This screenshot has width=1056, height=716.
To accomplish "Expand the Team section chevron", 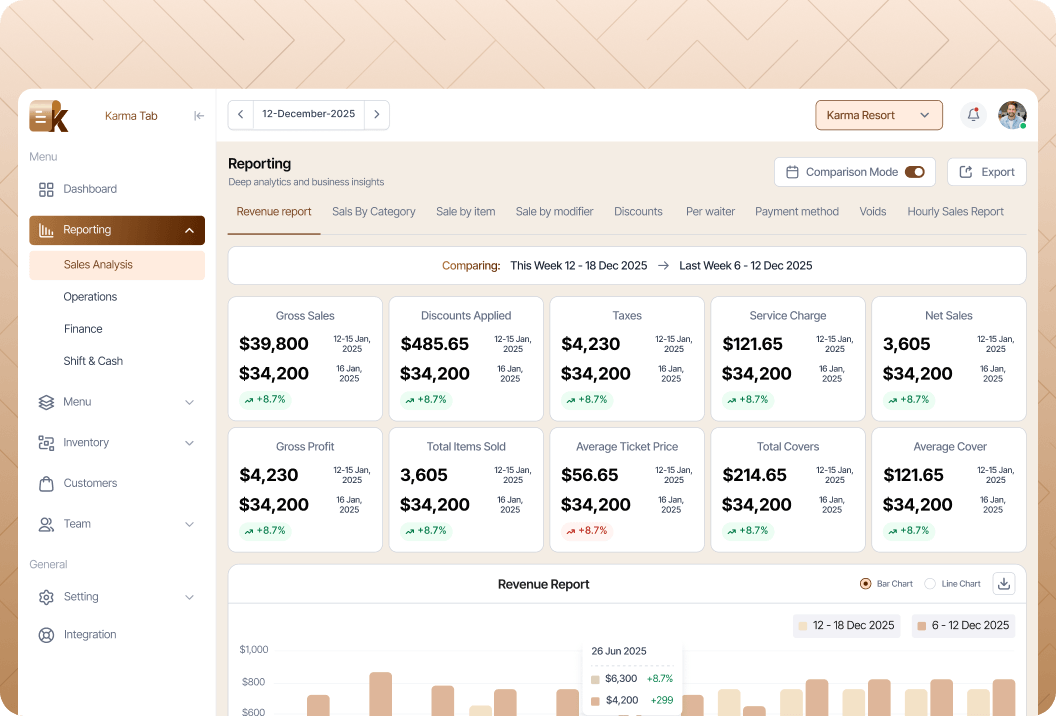I will point(189,524).
